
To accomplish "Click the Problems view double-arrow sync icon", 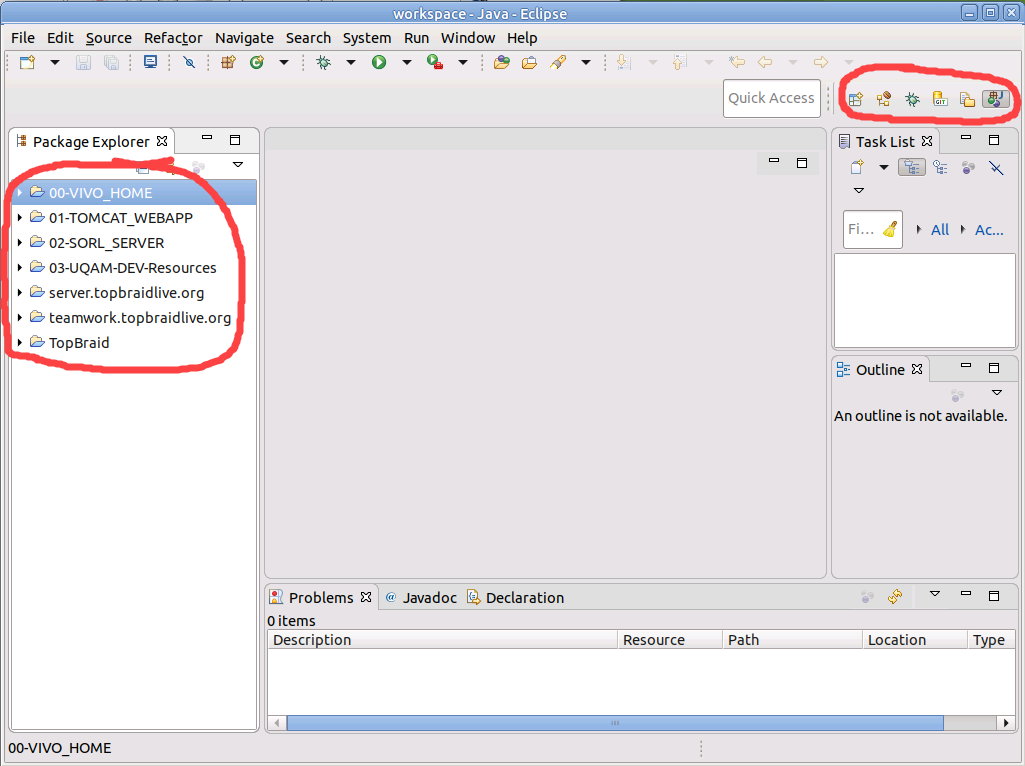I will click(x=895, y=596).
